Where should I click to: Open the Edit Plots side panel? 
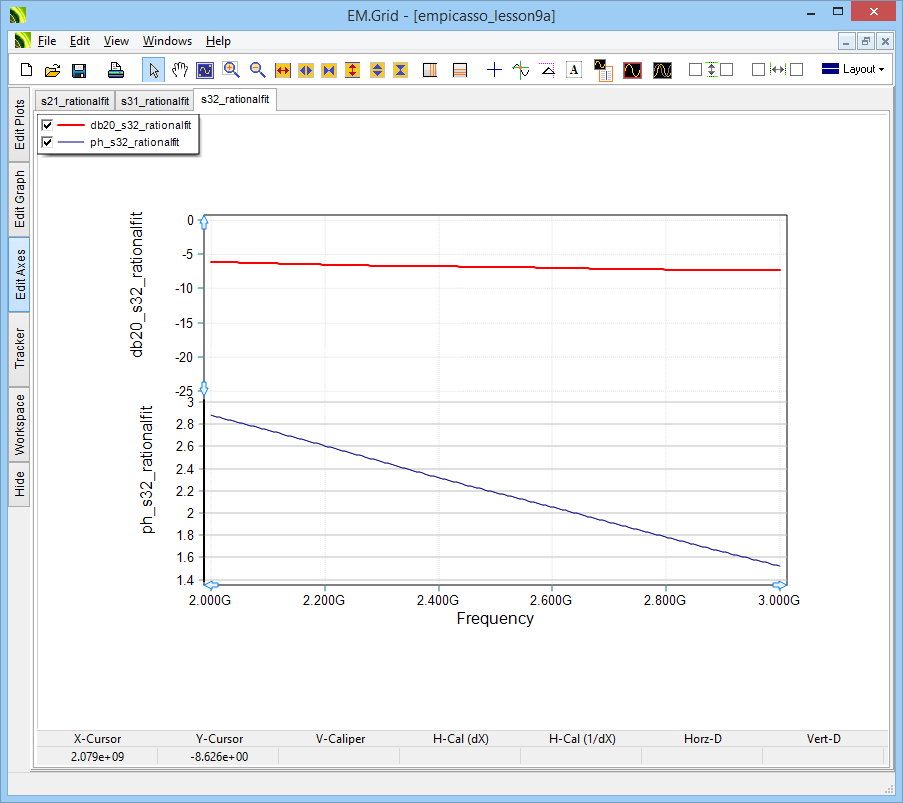[19, 124]
